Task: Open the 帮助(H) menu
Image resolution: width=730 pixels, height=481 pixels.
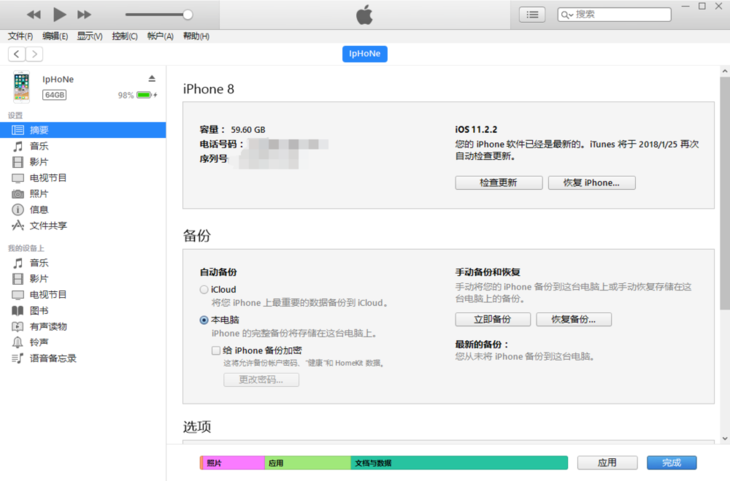Action: (196, 36)
